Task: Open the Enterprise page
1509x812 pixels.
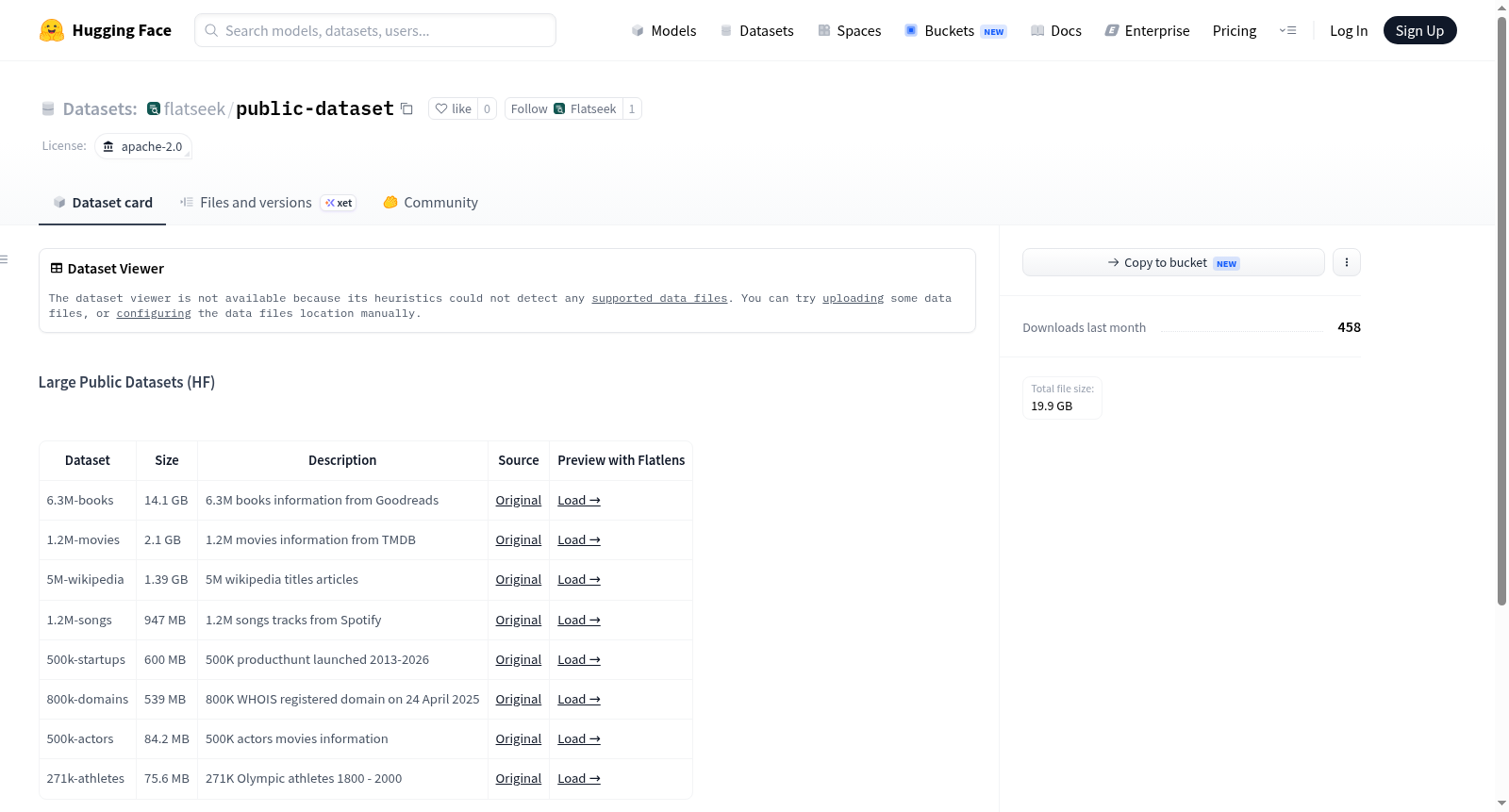Action: tap(1148, 30)
